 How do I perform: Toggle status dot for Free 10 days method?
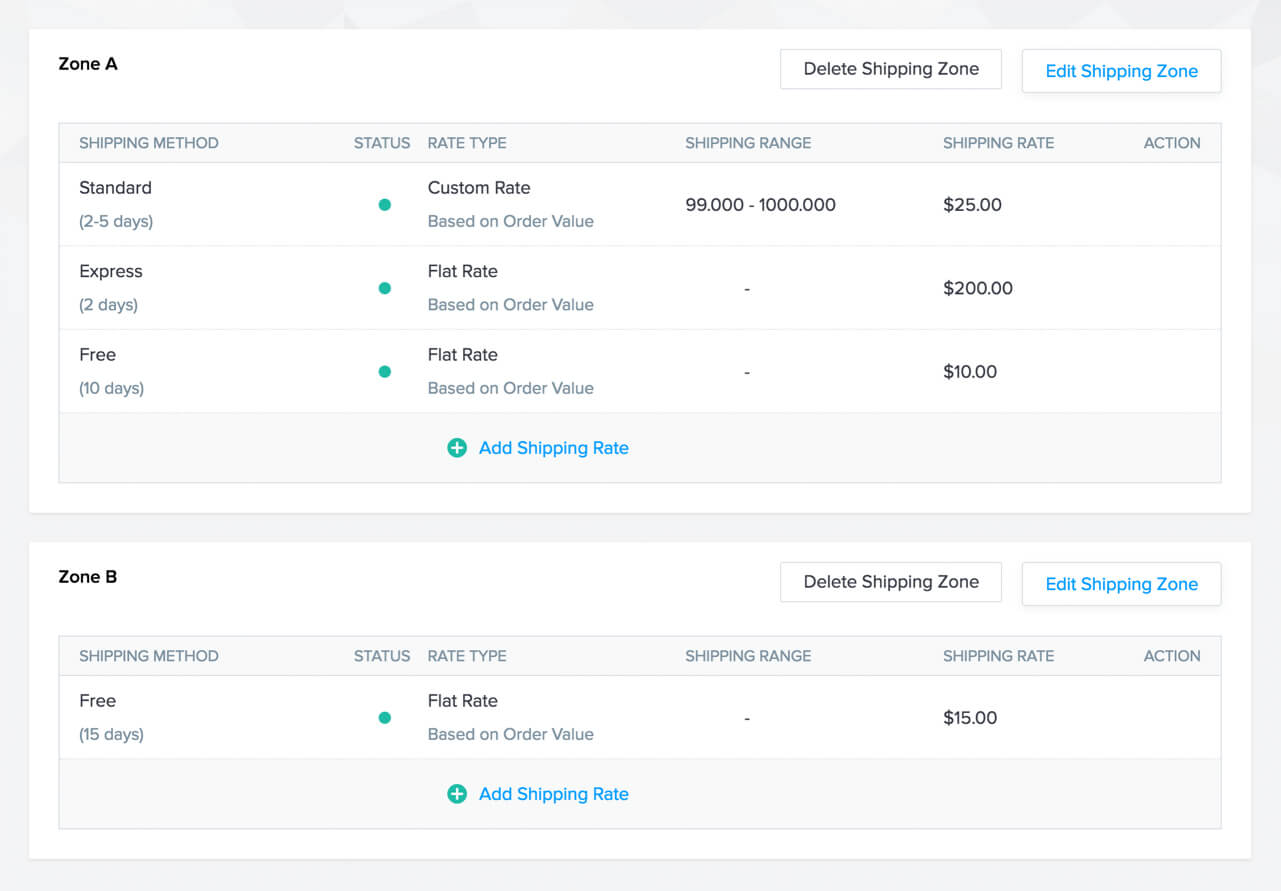coord(384,372)
